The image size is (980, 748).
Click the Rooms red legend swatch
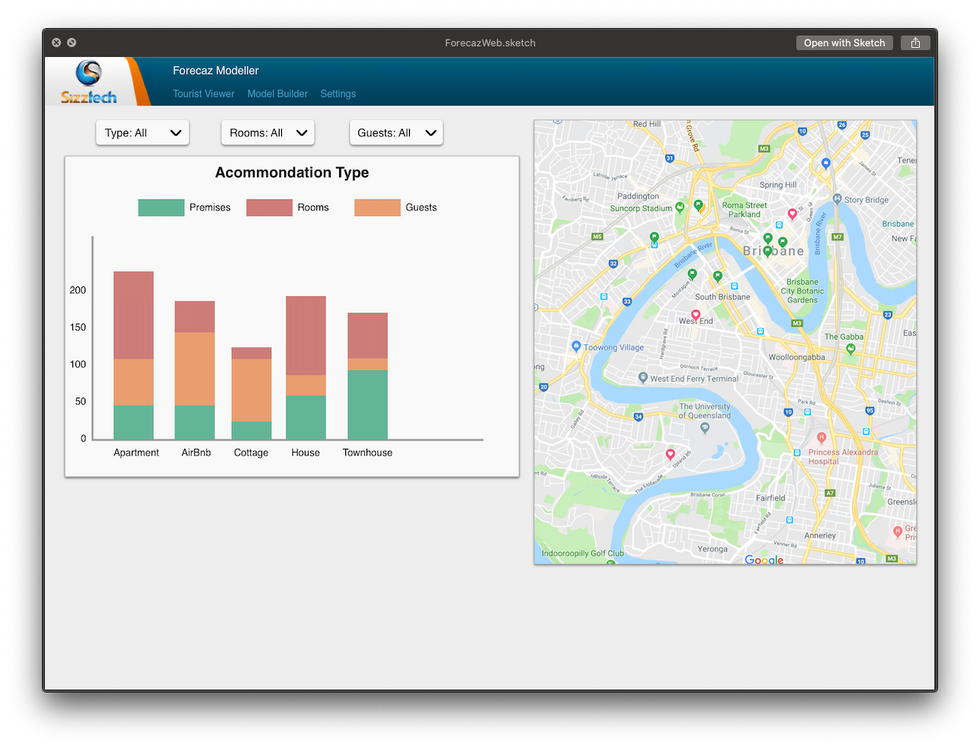tap(269, 207)
